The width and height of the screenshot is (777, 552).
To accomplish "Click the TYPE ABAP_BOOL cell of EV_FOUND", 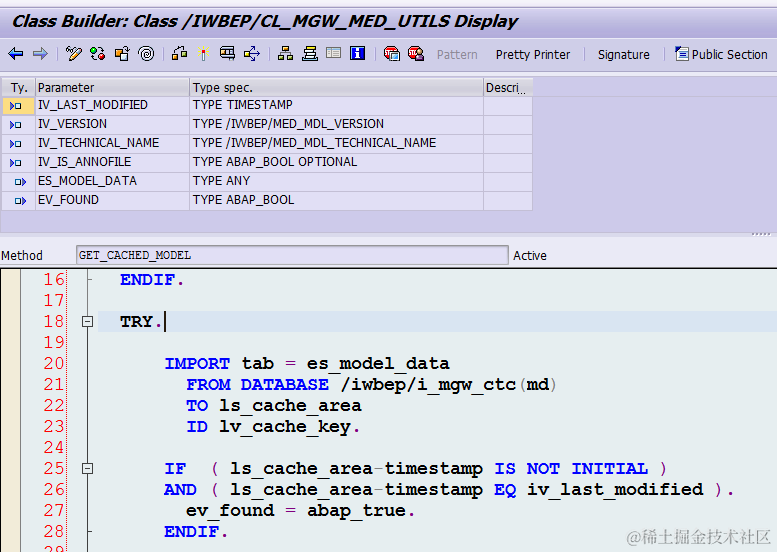I will pyautogui.click(x=336, y=200).
